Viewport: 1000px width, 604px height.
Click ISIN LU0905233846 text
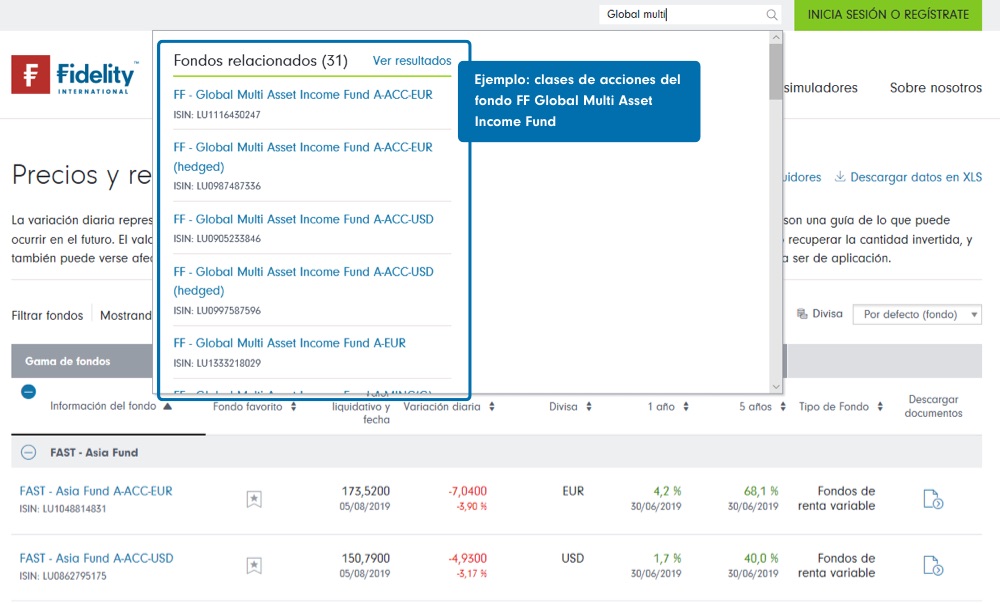coord(217,239)
